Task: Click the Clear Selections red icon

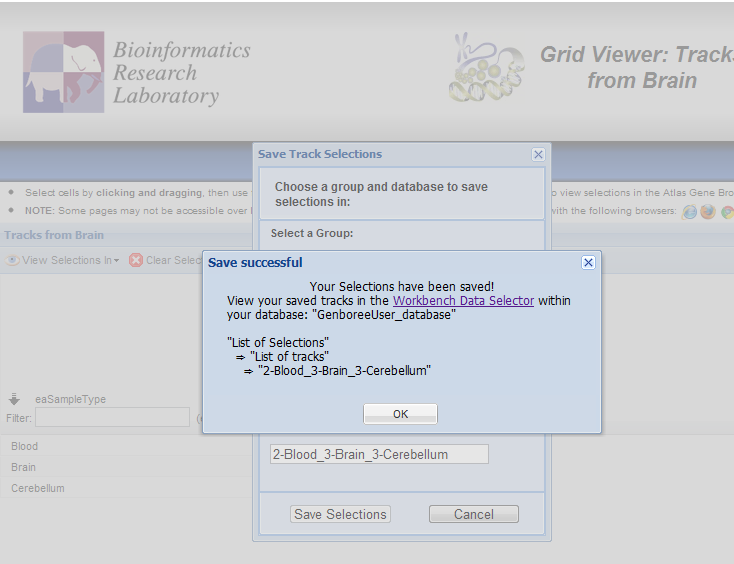Action: 136,260
